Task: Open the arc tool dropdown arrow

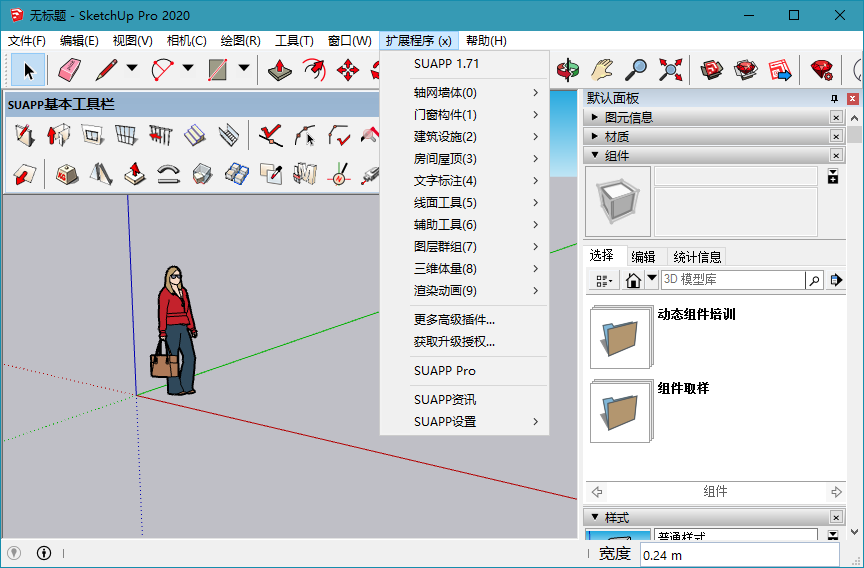Action: pyautogui.click(x=188, y=69)
